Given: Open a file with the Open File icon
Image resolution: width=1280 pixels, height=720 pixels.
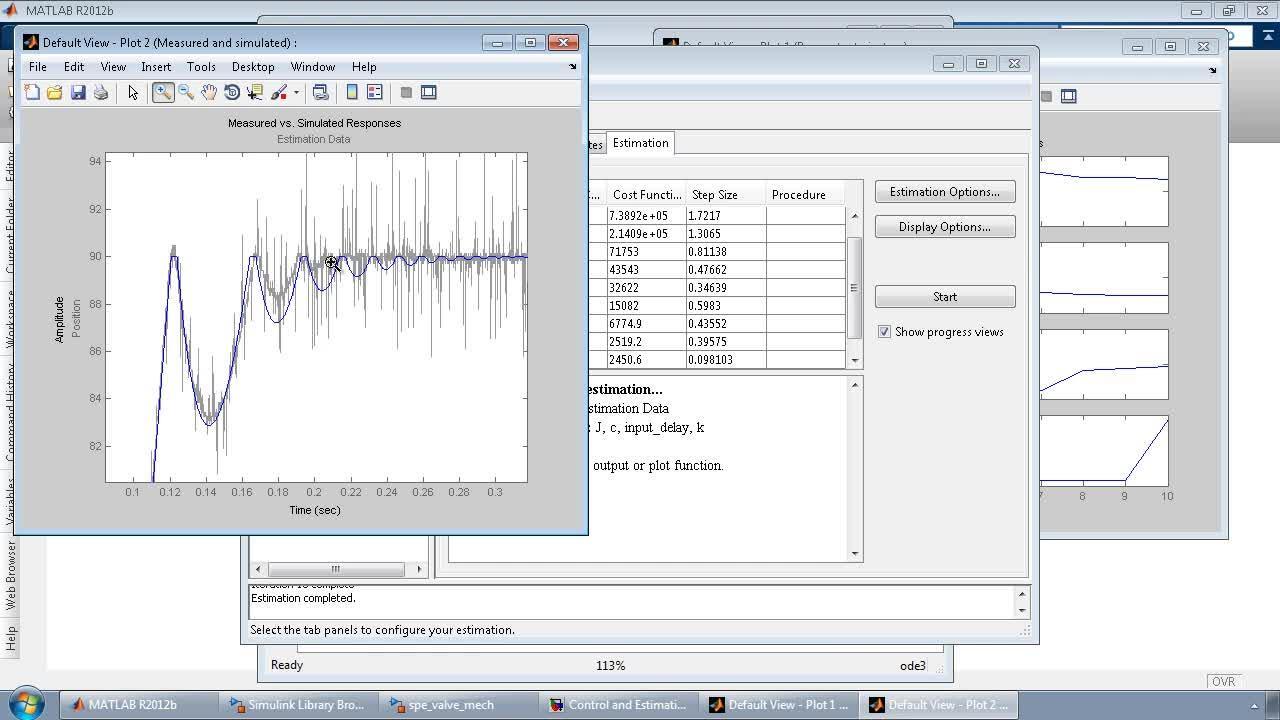Looking at the screenshot, I should tap(54, 92).
